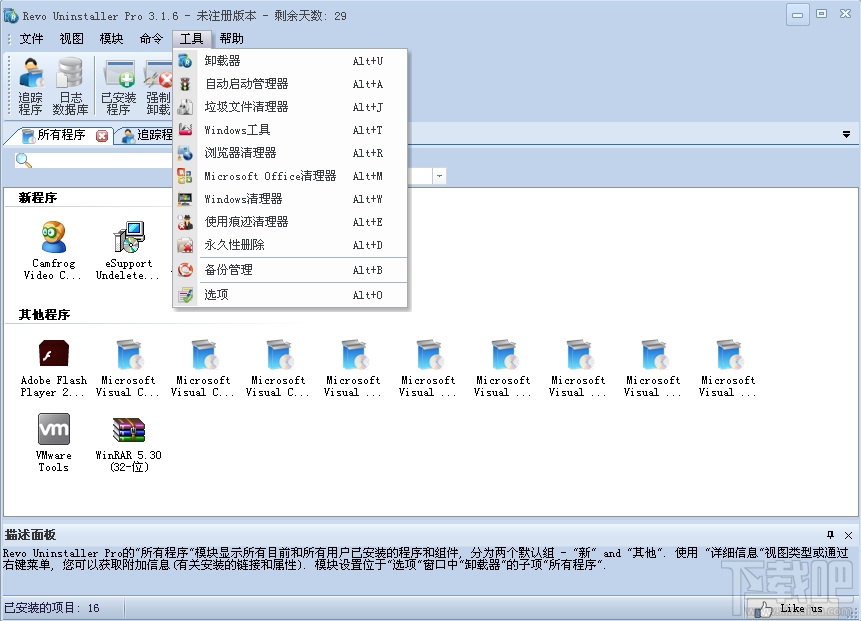Image resolution: width=861 pixels, height=621 pixels.
Task: Open the 帮助 (Help) menu
Action: [x=231, y=38]
